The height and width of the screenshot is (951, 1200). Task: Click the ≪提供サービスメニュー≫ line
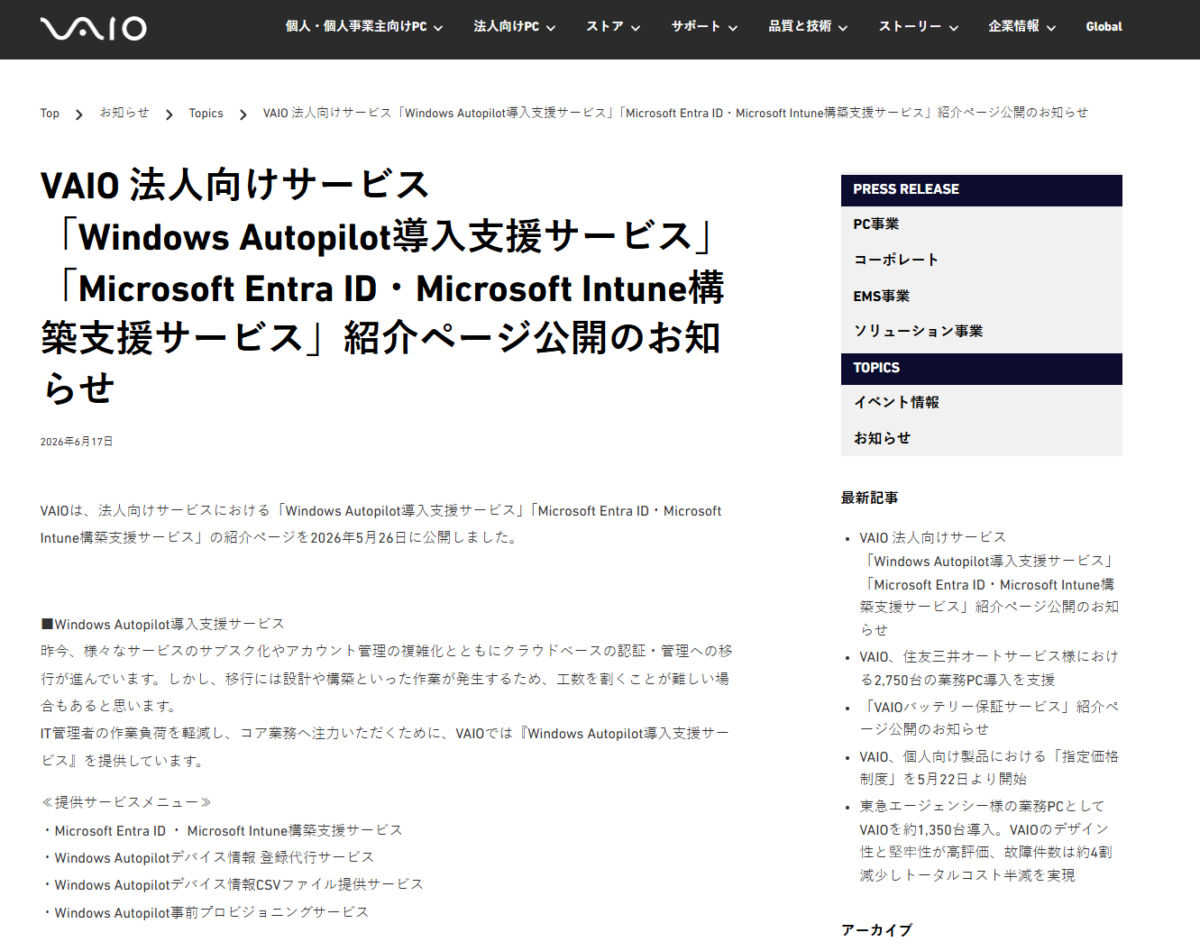[126, 803]
